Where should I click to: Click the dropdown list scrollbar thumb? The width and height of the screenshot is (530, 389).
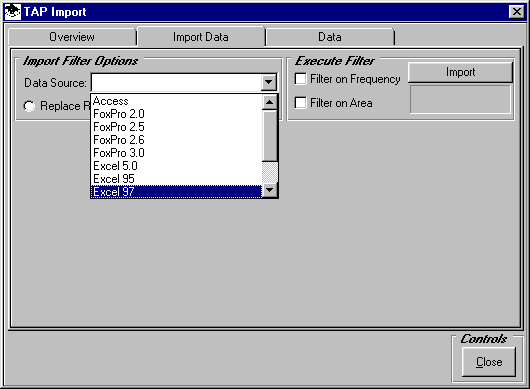pyautogui.click(x=270, y=136)
